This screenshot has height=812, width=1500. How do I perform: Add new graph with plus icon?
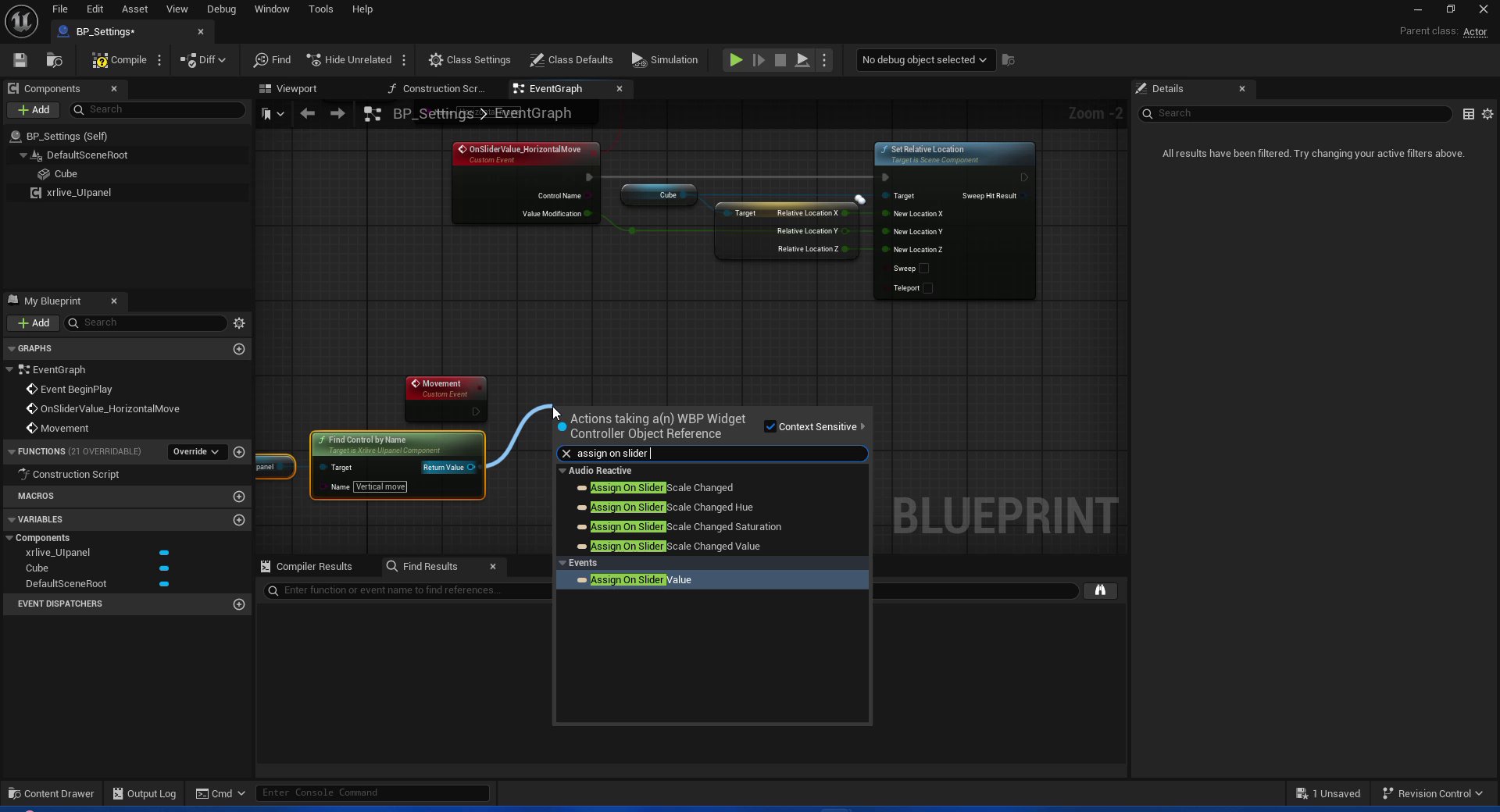pos(239,349)
